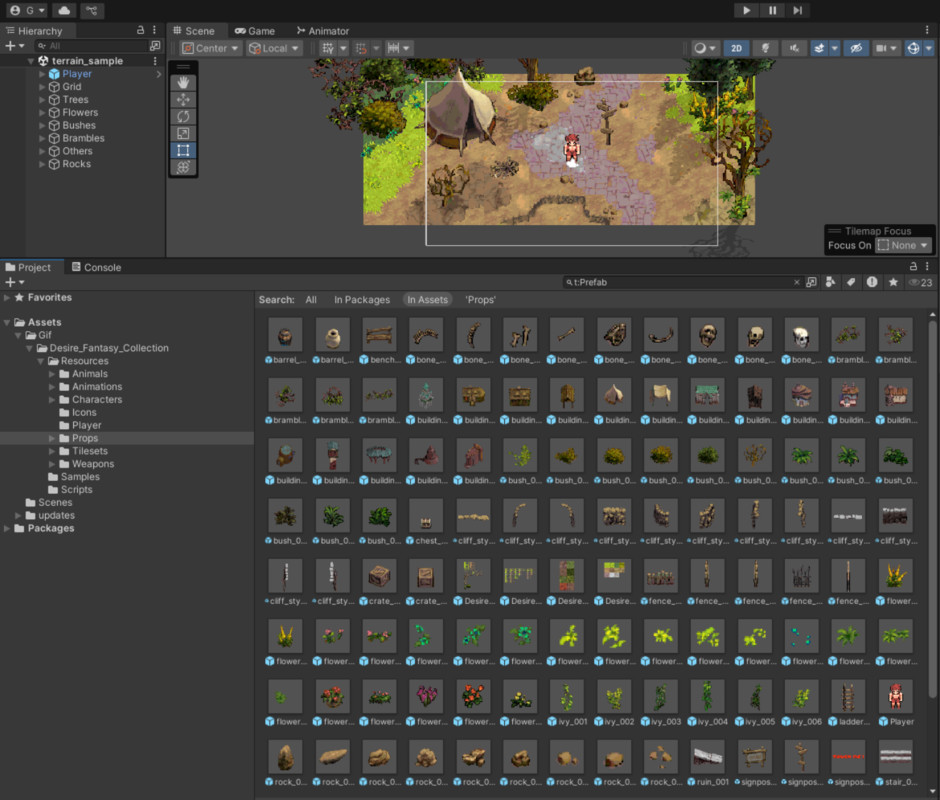Open the version control icon

pos(91,10)
